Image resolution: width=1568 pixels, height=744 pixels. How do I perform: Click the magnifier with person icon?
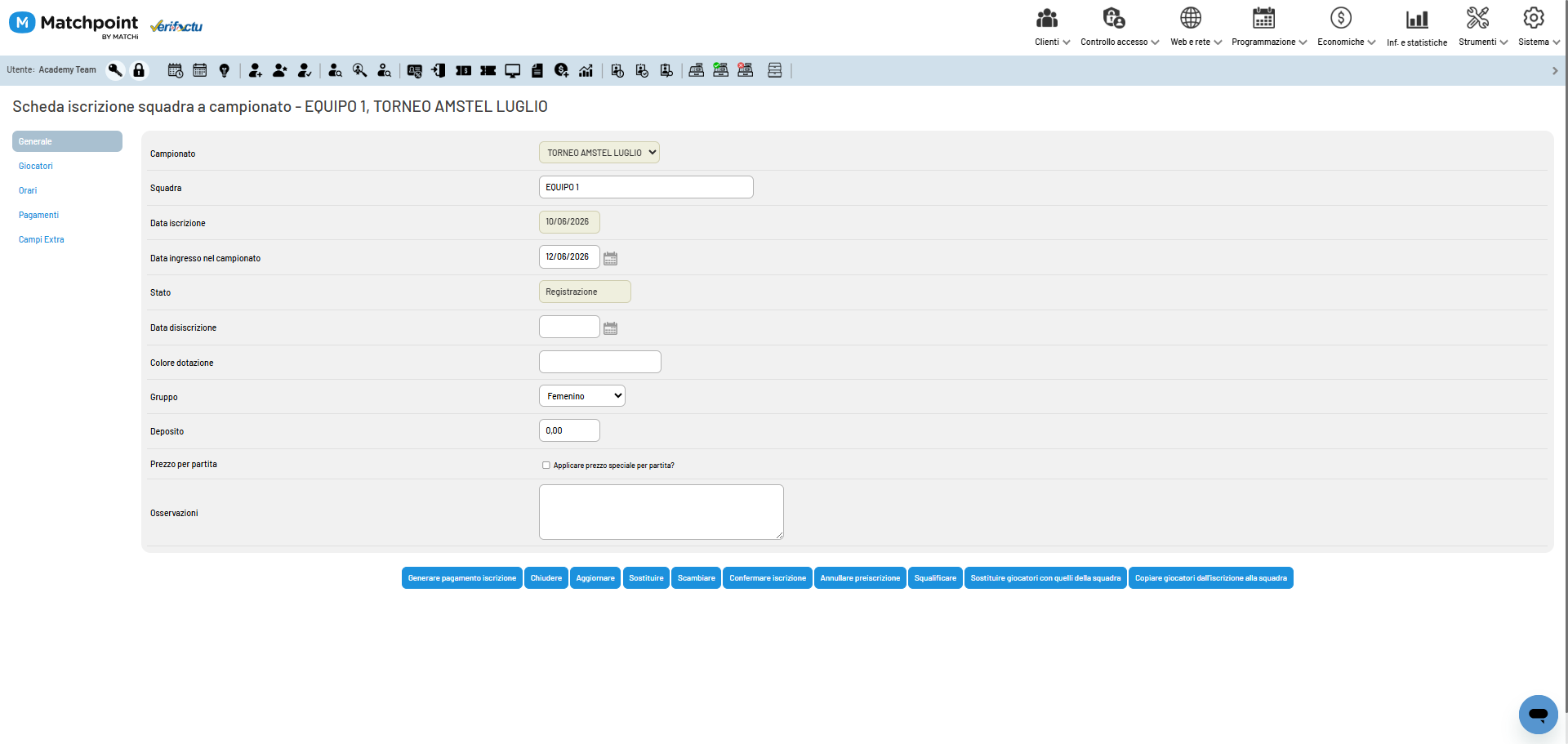(359, 70)
